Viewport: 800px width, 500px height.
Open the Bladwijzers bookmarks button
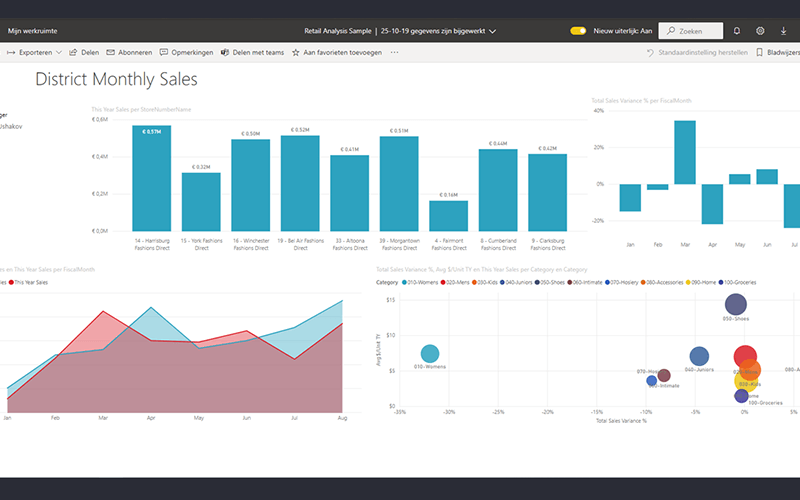(778, 52)
